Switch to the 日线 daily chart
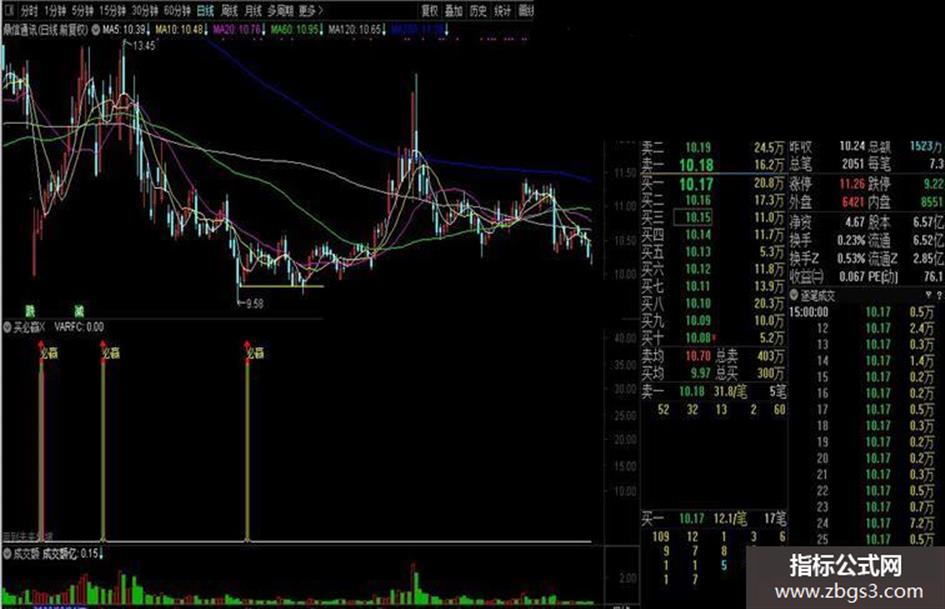945x609 pixels. click(x=206, y=10)
